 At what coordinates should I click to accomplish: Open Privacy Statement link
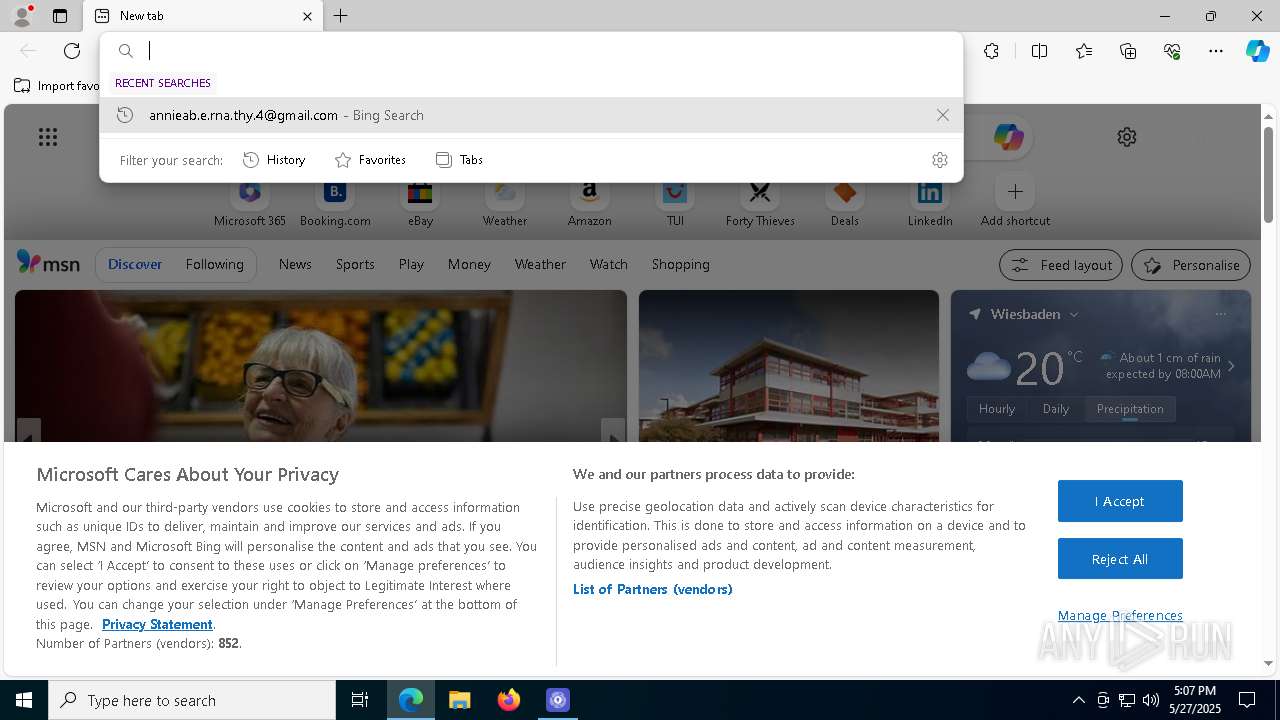coord(157,624)
